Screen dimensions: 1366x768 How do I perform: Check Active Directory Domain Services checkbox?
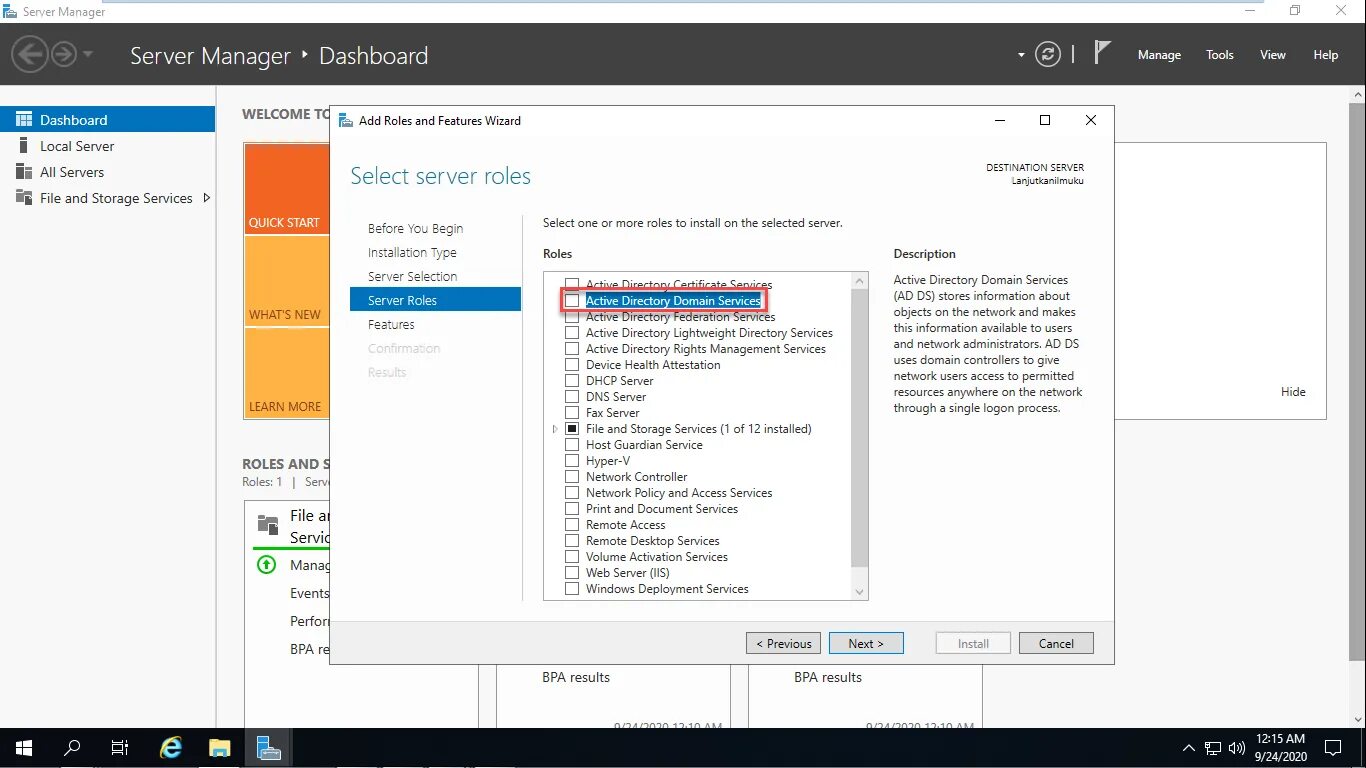572,301
